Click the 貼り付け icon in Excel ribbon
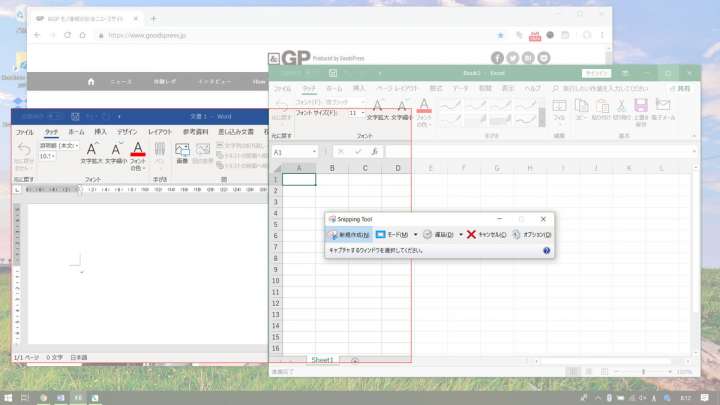720x405 pixels. (601, 106)
